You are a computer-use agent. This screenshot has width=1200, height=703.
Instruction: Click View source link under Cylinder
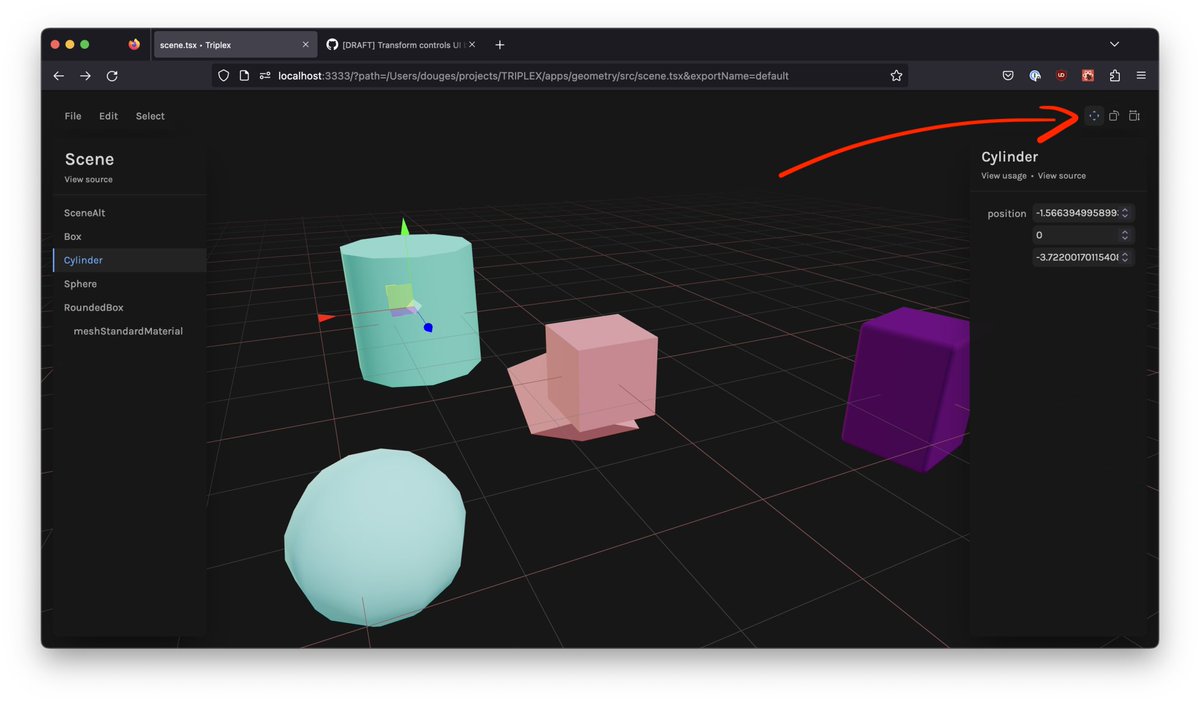coord(1062,176)
